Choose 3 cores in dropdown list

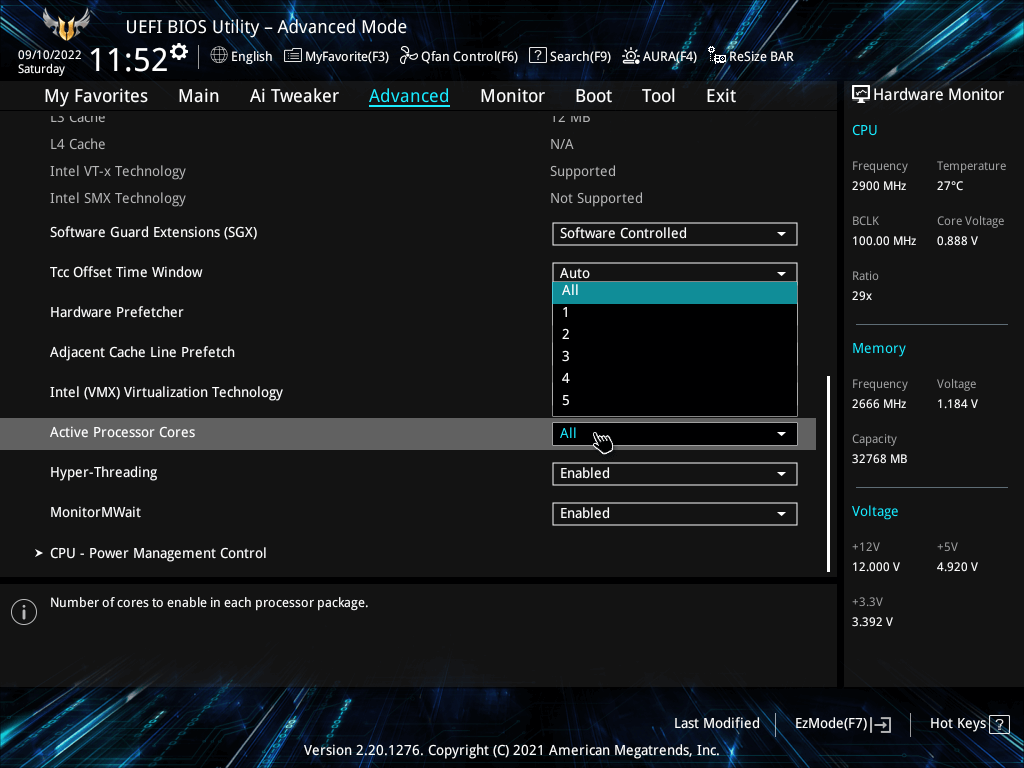[x=675, y=357]
